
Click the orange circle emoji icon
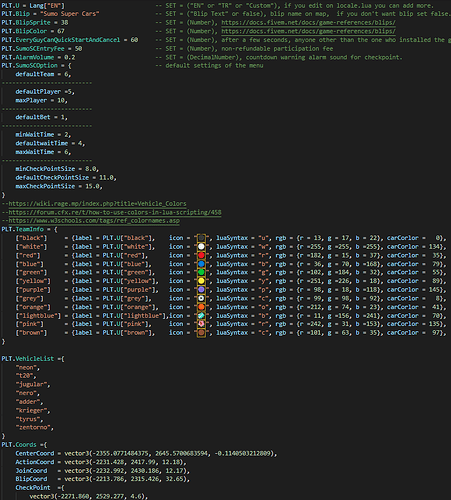click(201, 307)
